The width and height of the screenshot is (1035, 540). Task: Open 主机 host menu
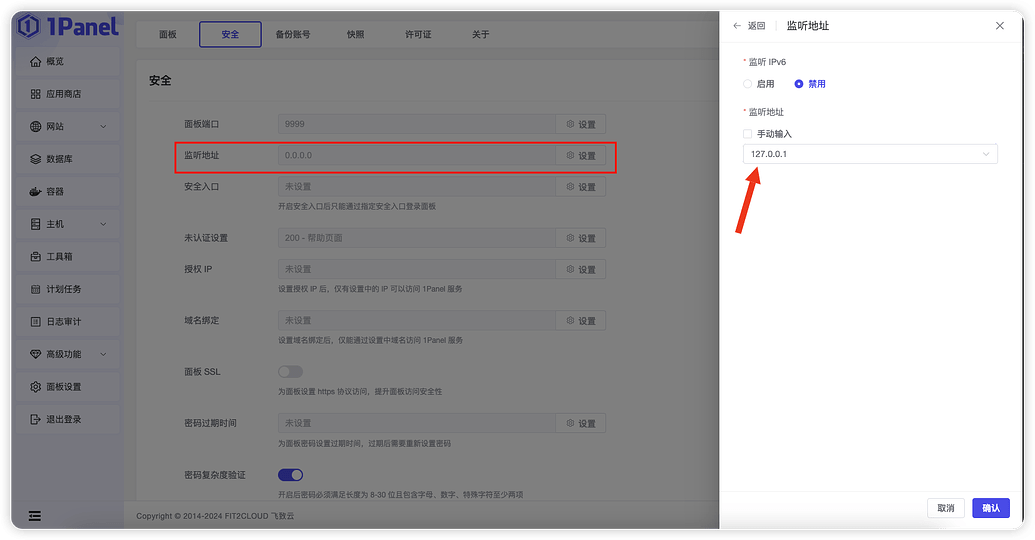67,224
